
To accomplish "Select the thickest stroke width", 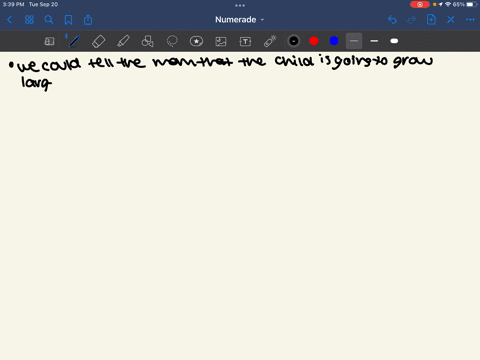I will (x=394, y=41).
